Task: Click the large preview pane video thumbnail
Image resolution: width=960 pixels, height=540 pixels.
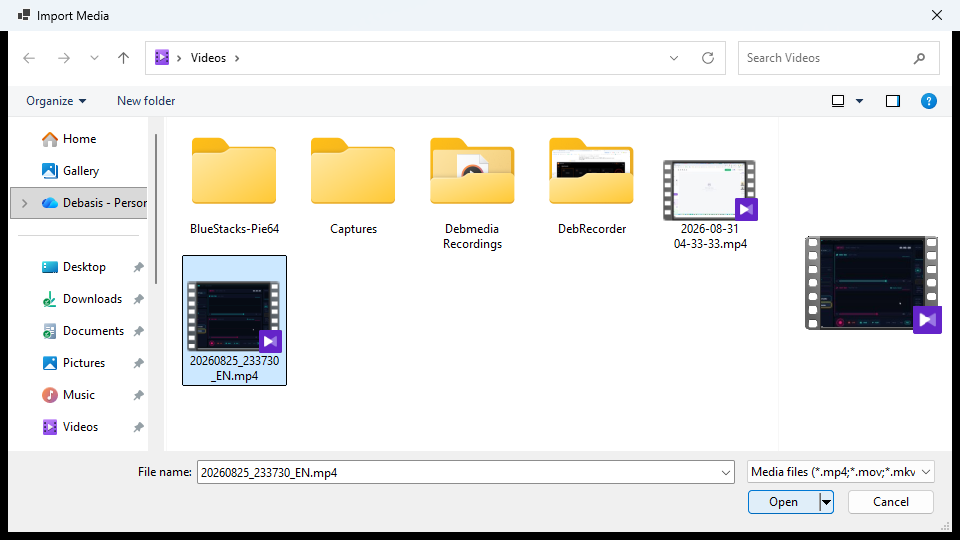Action: tap(872, 284)
